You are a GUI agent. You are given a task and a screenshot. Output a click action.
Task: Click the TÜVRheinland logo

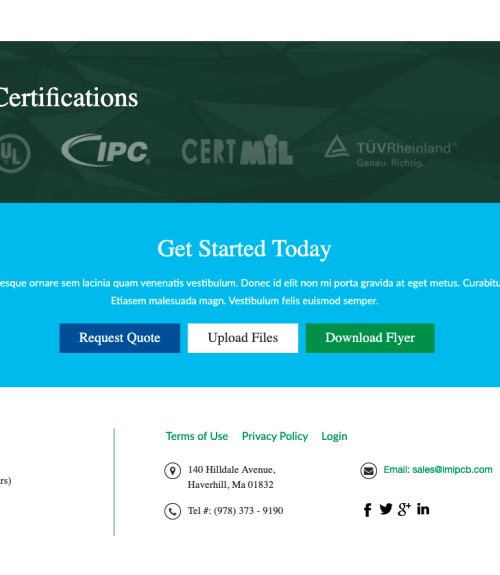[390, 151]
